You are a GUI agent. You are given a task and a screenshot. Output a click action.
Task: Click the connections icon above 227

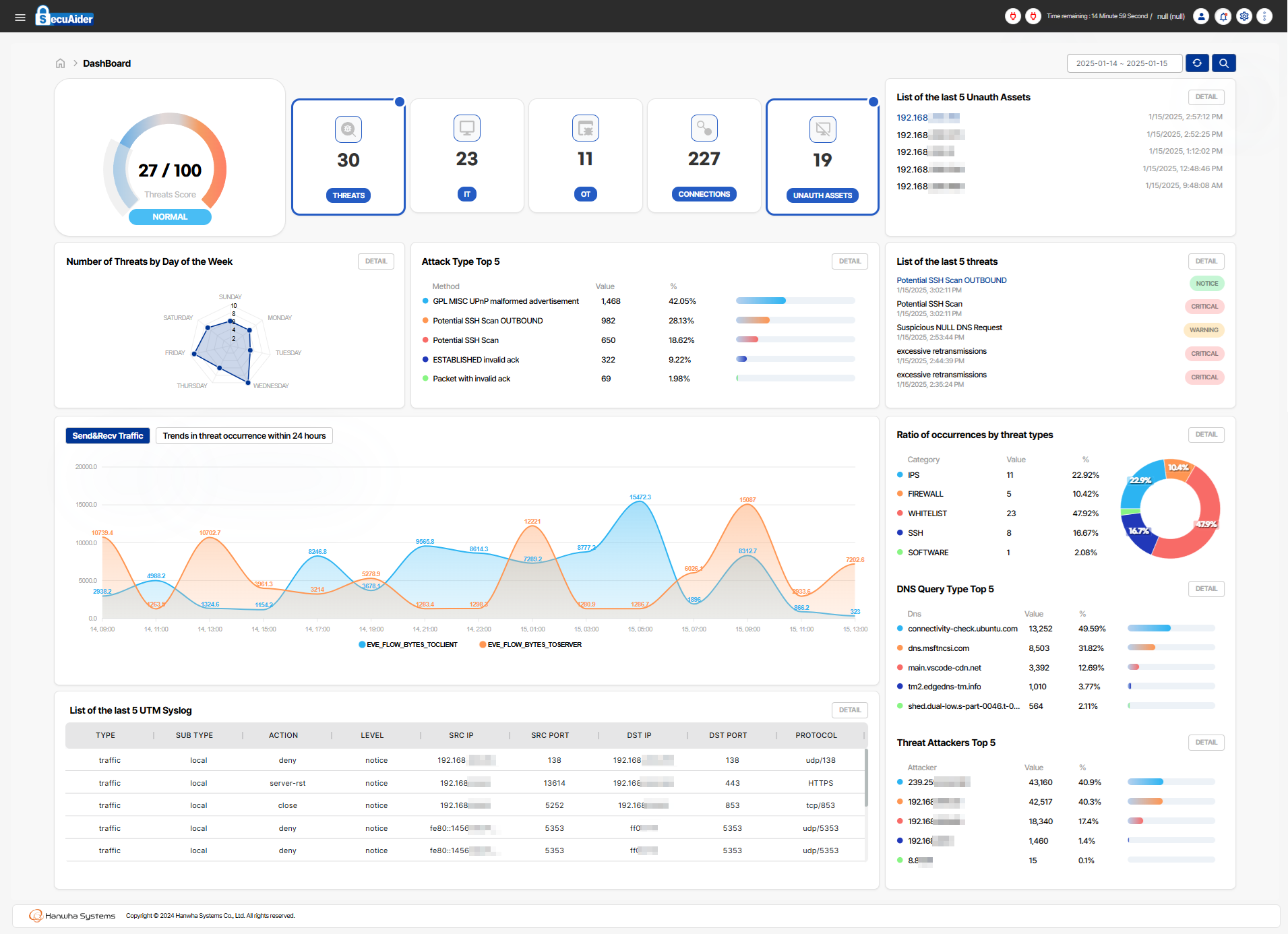click(x=704, y=128)
